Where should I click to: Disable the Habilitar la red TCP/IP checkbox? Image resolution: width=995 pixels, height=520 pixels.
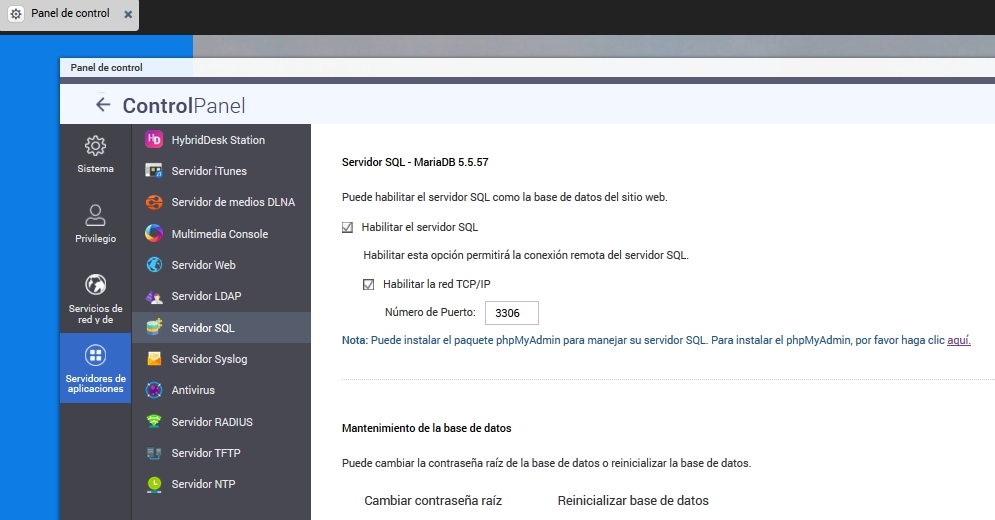(x=369, y=284)
